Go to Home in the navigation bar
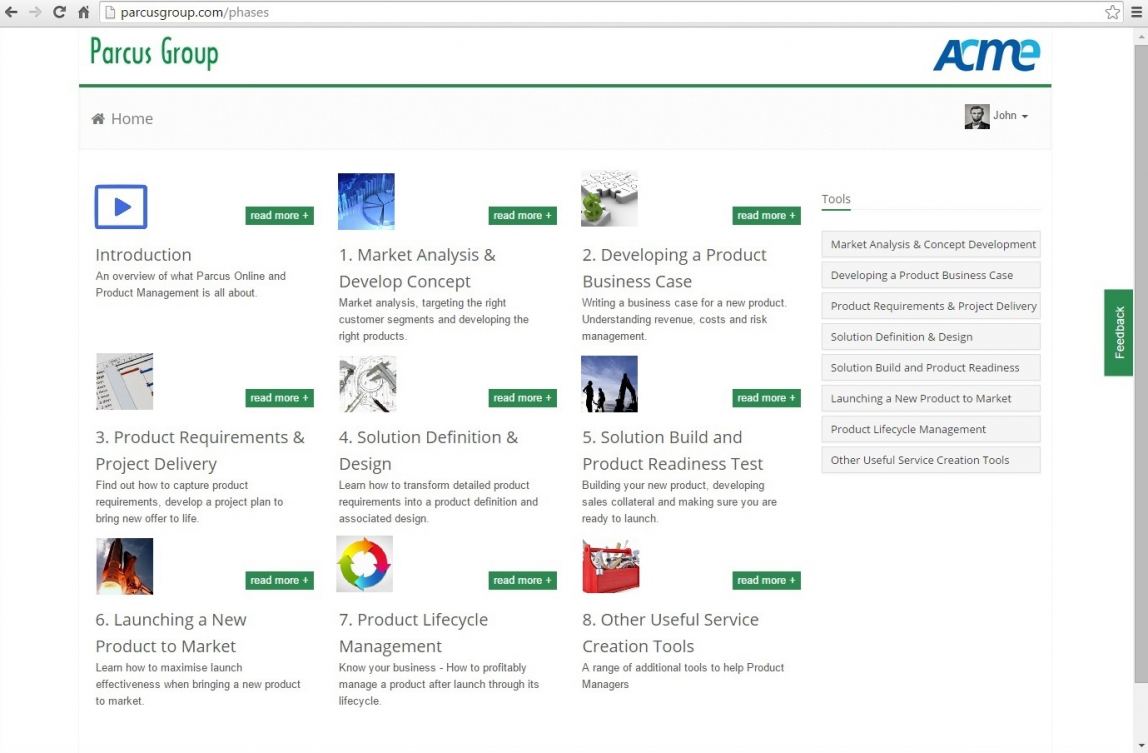This screenshot has height=753, width=1148. pos(122,119)
